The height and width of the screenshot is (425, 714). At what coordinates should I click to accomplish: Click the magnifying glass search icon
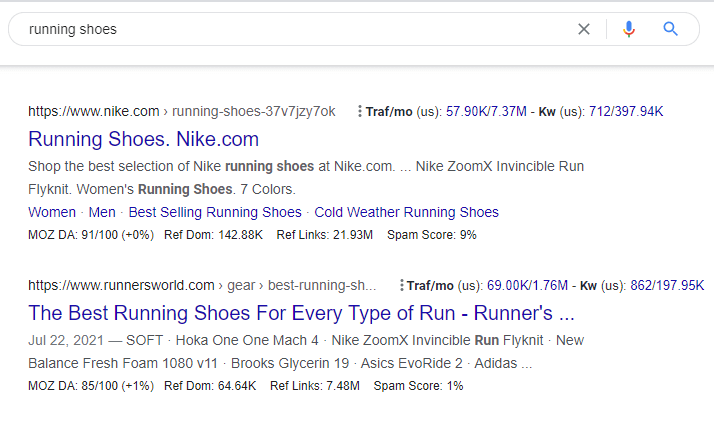click(671, 29)
